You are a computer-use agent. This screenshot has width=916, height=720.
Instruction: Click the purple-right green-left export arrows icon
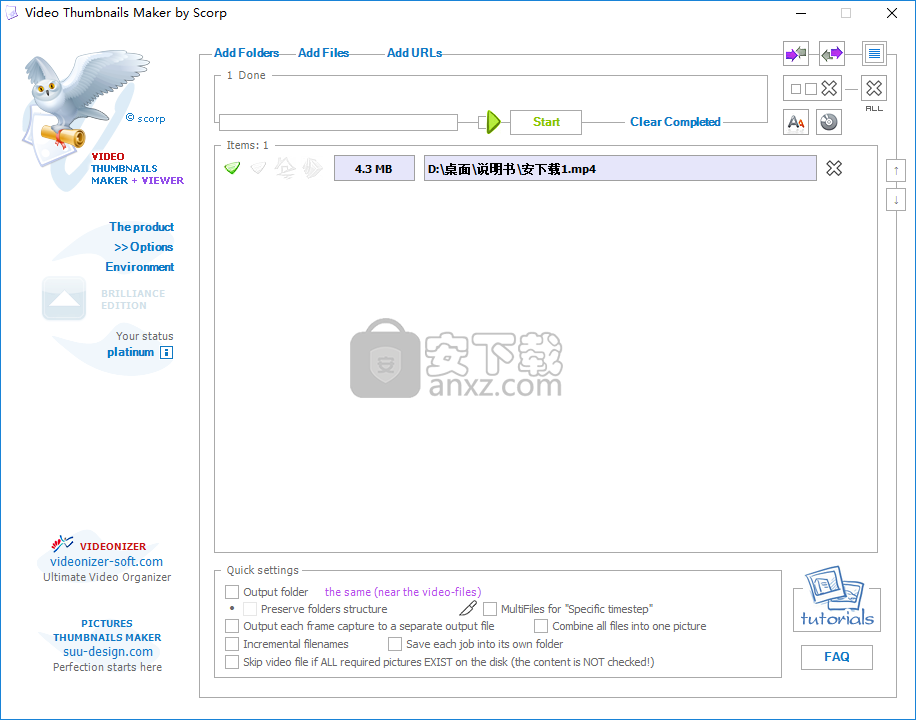pyautogui.click(x=832, y=54)
